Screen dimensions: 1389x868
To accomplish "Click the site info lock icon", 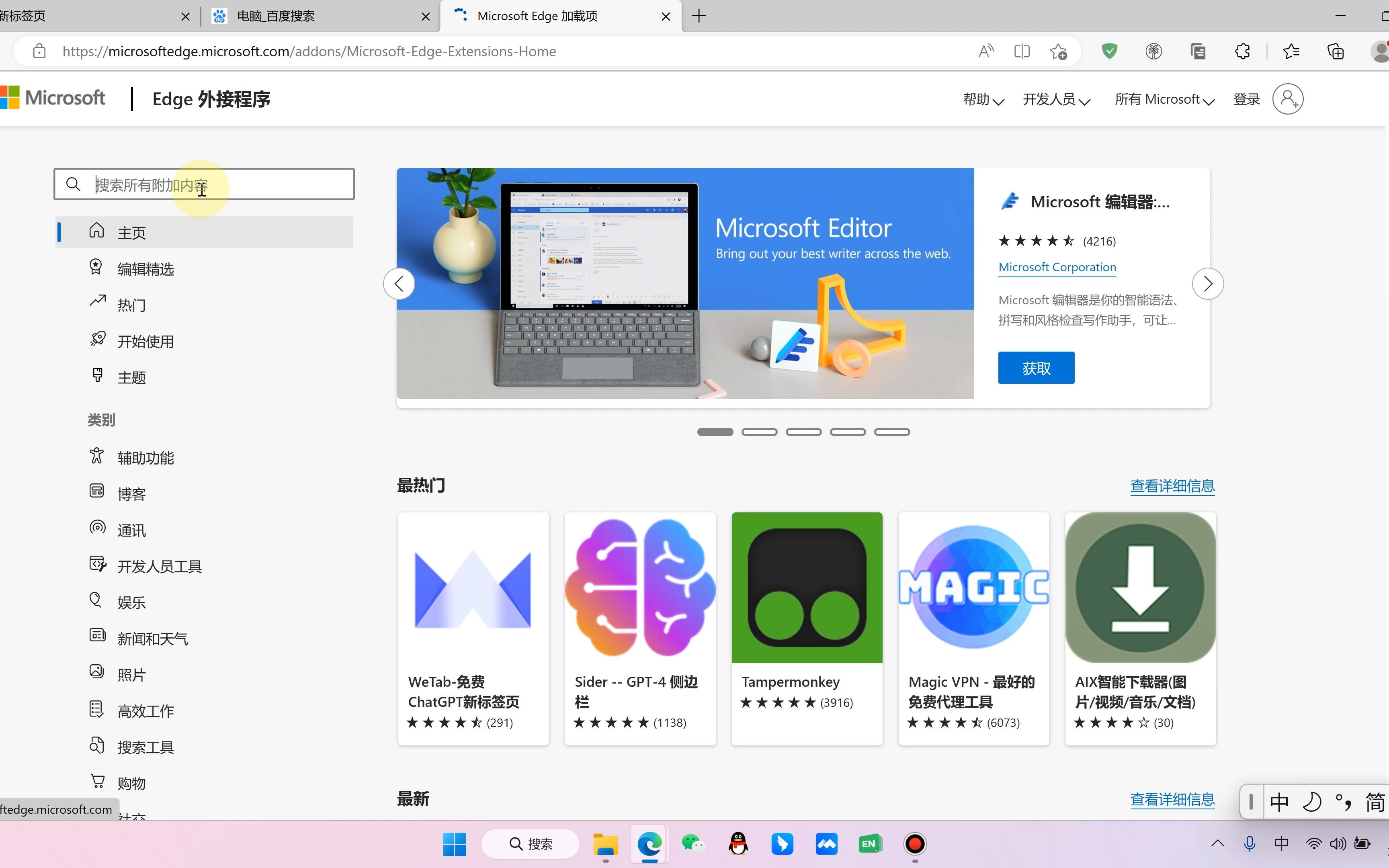I will [x=39, y=51].
